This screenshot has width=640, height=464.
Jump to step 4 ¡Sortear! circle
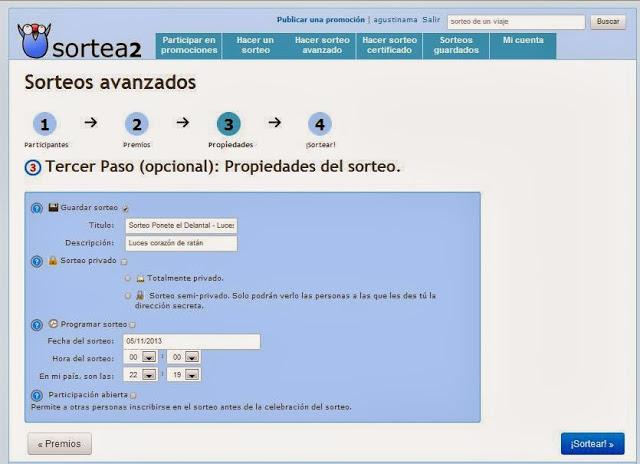tap(319, 124)
